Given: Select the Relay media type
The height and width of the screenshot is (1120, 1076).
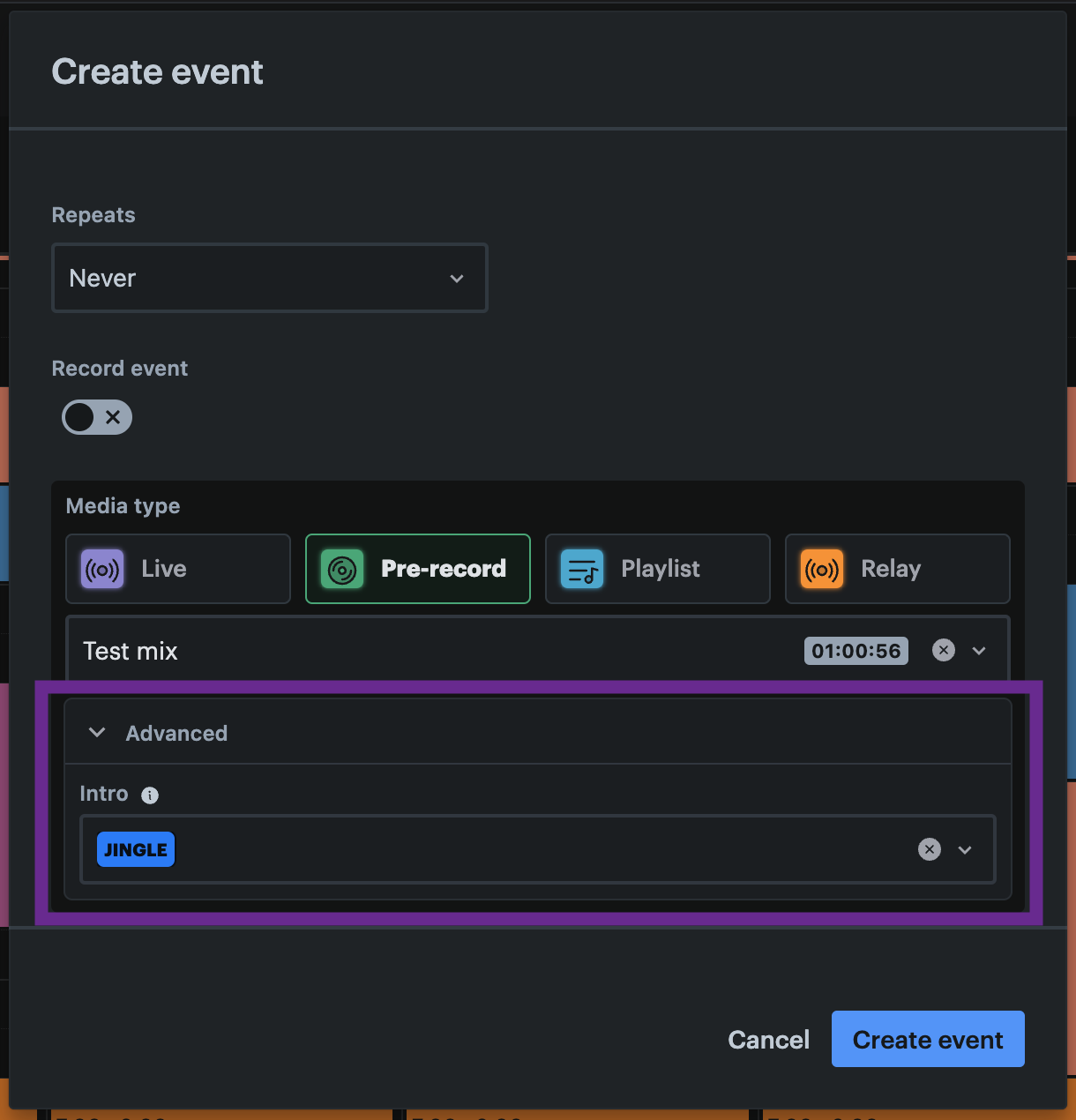Looking at the screenshot, I should point(898,569).
